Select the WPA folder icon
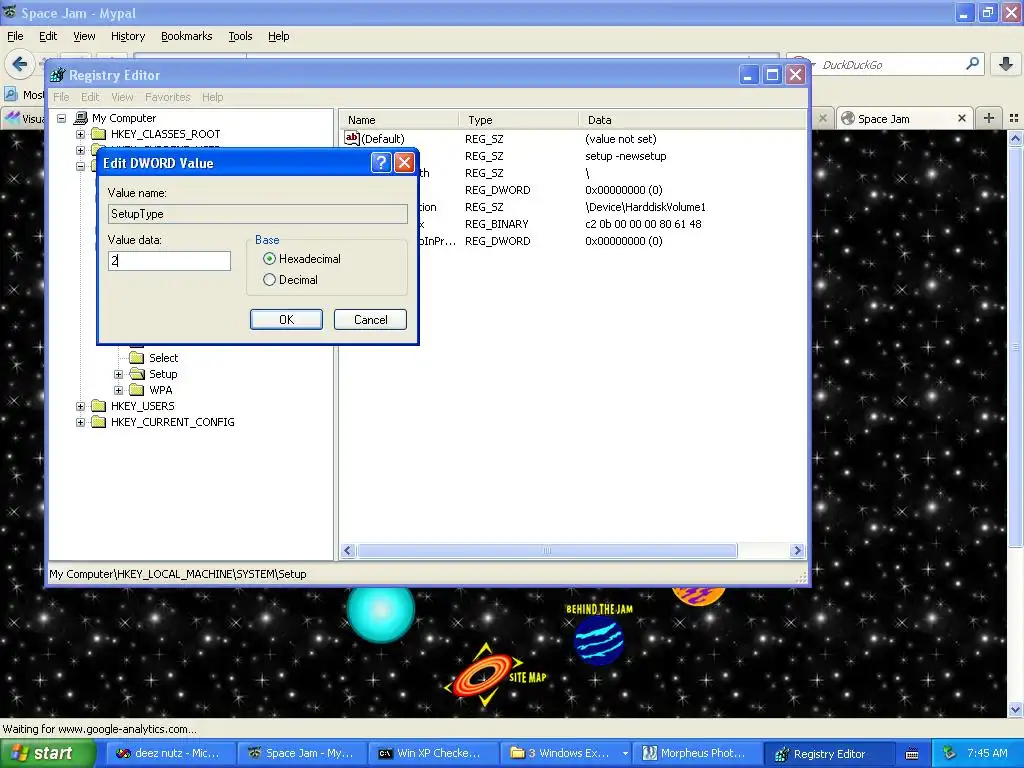This screenshot has height=768, width=1024. pos(136,390)
